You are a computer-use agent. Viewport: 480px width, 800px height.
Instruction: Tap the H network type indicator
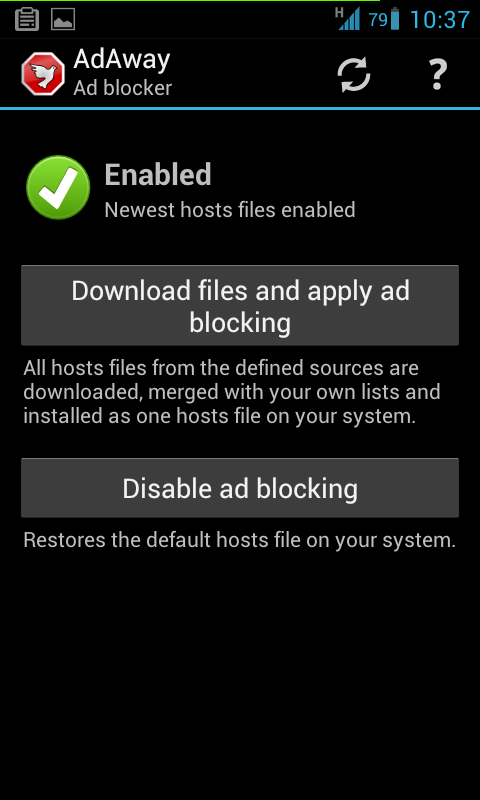pos(339,12)
